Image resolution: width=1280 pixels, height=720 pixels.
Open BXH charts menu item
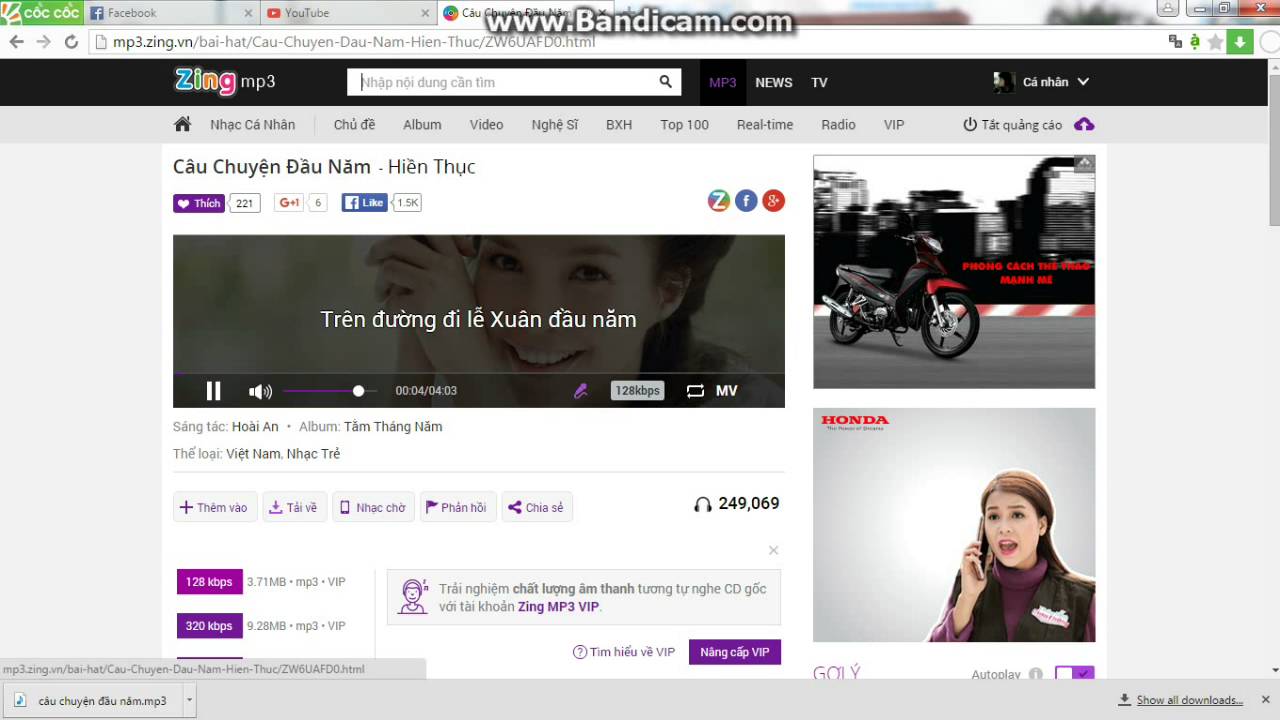619,125
